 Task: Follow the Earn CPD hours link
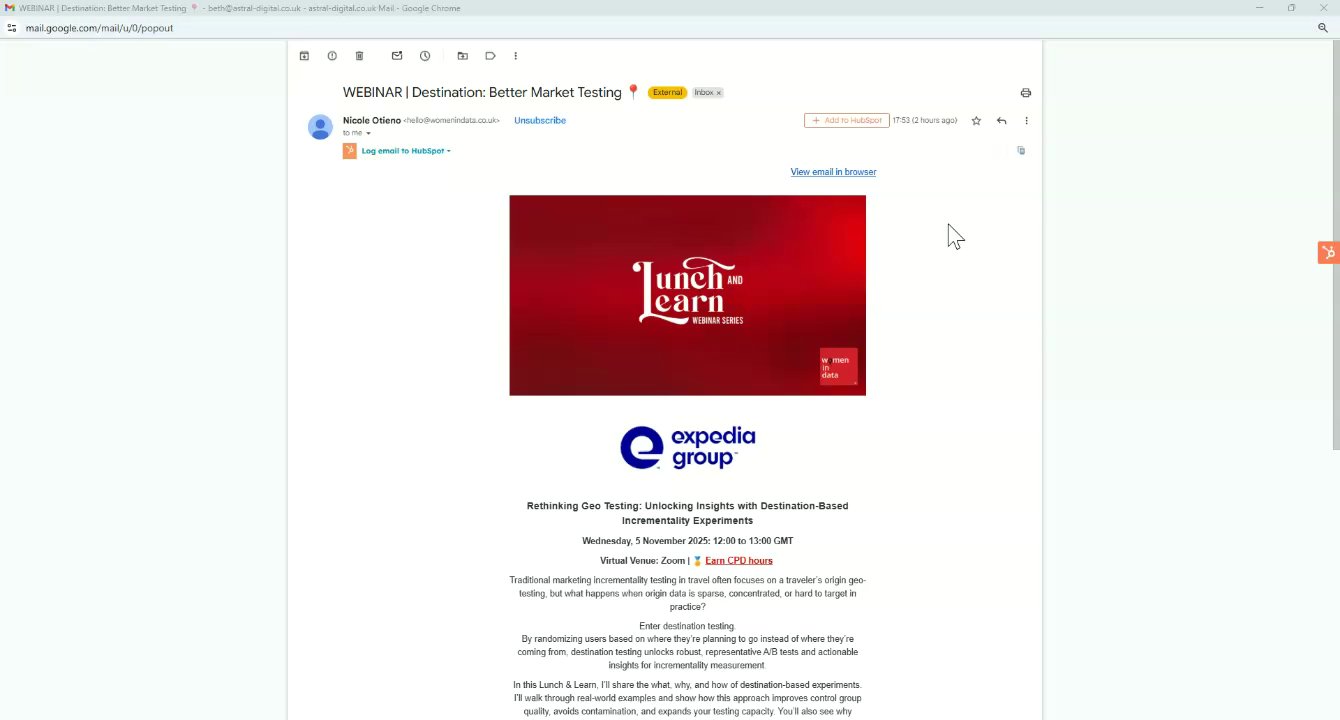coord(739,561)
